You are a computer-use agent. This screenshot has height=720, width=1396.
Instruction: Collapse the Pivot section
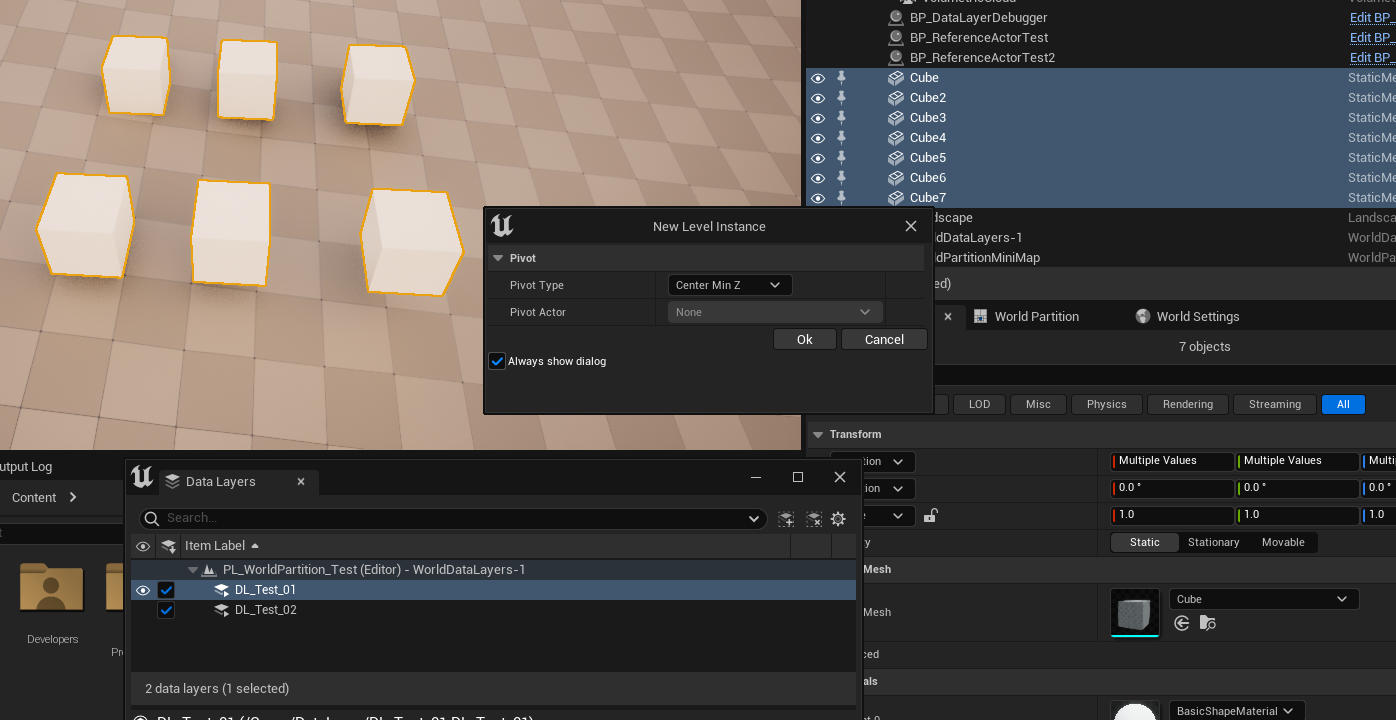pyautogui.click(x=497, y=258)
